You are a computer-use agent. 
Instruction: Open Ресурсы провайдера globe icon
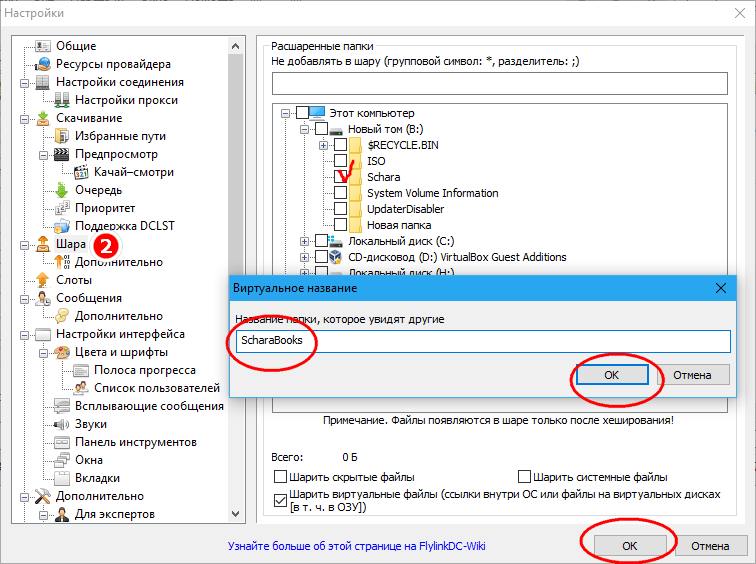[x=43, y=64]
